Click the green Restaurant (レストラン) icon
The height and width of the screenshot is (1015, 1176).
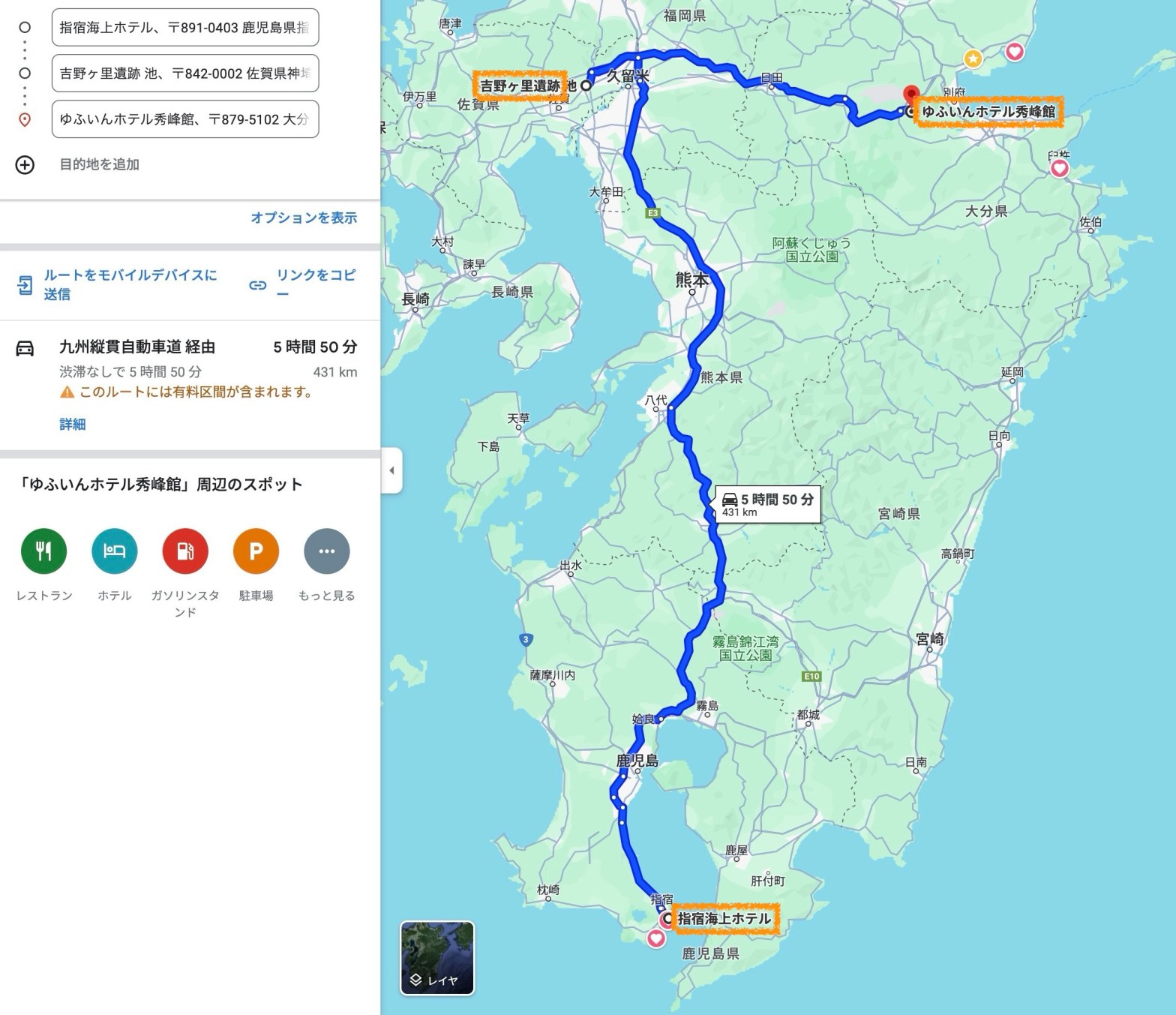coord(43,551)
